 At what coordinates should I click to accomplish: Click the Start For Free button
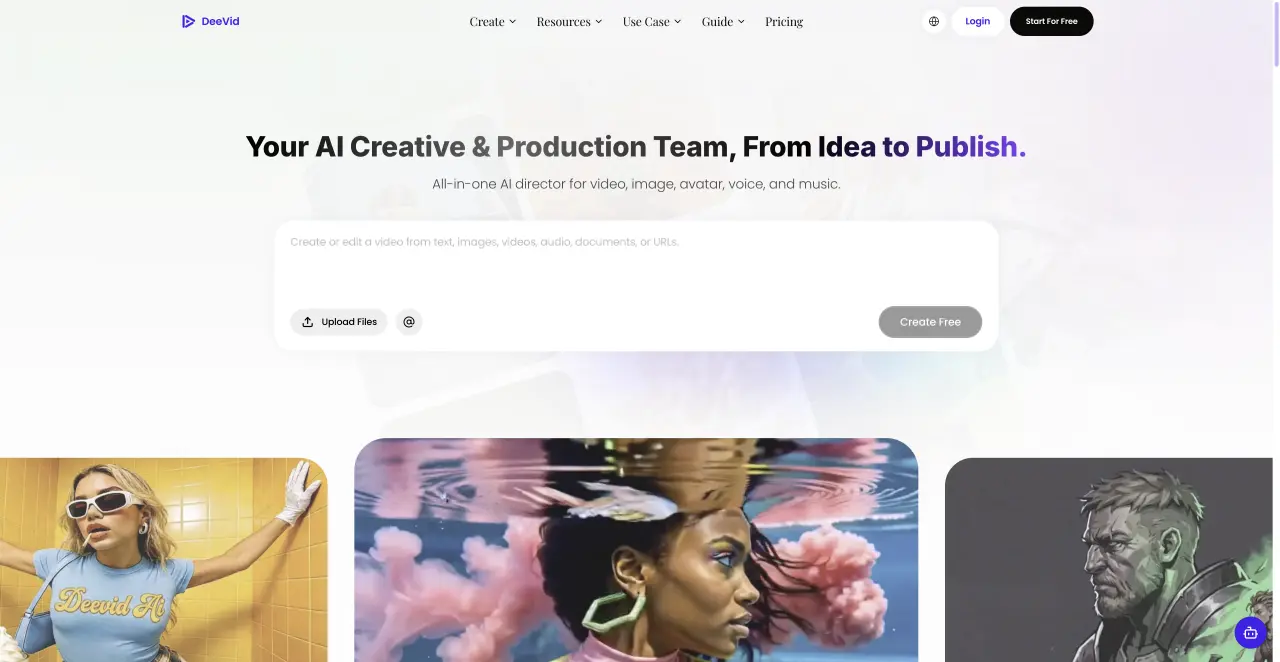1051,21
